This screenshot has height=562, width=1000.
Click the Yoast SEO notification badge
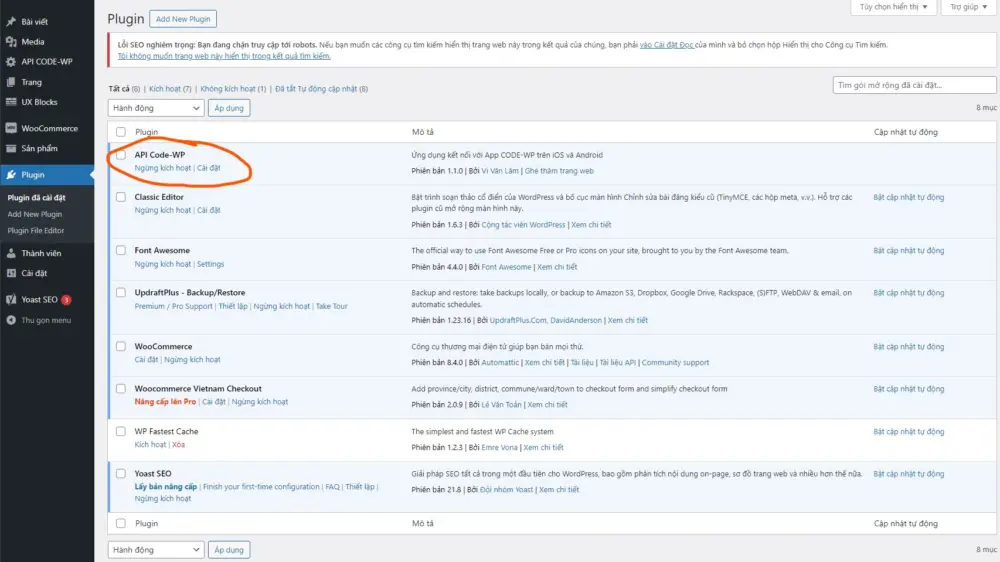click(66, 300)
